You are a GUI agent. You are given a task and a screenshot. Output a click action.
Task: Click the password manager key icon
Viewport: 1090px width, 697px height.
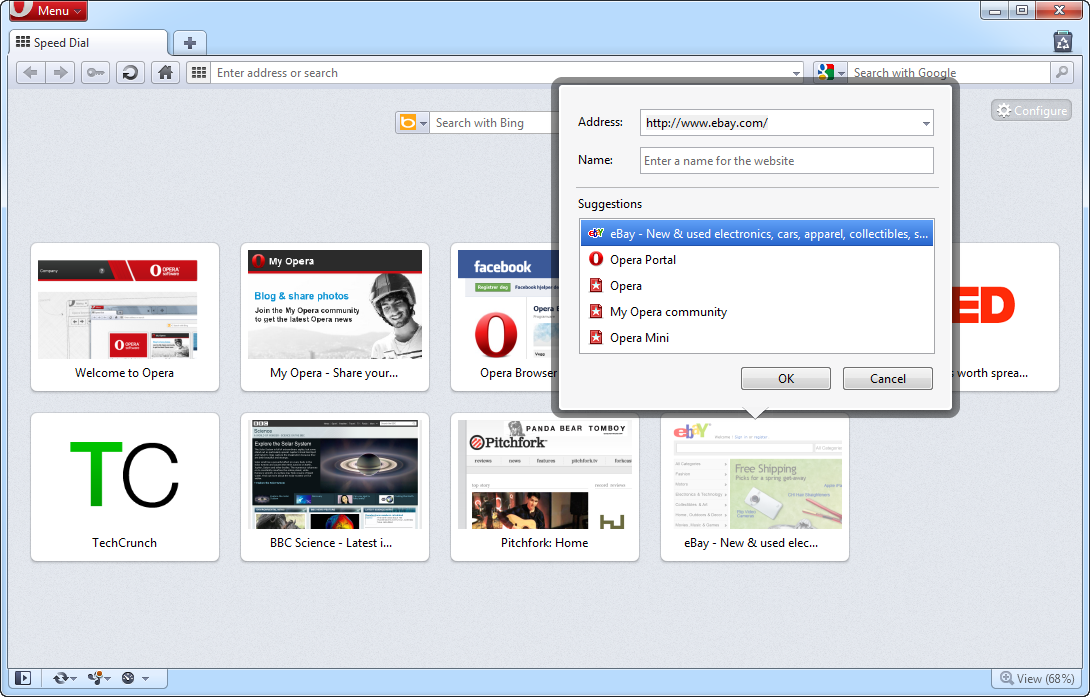coord(95,72)
